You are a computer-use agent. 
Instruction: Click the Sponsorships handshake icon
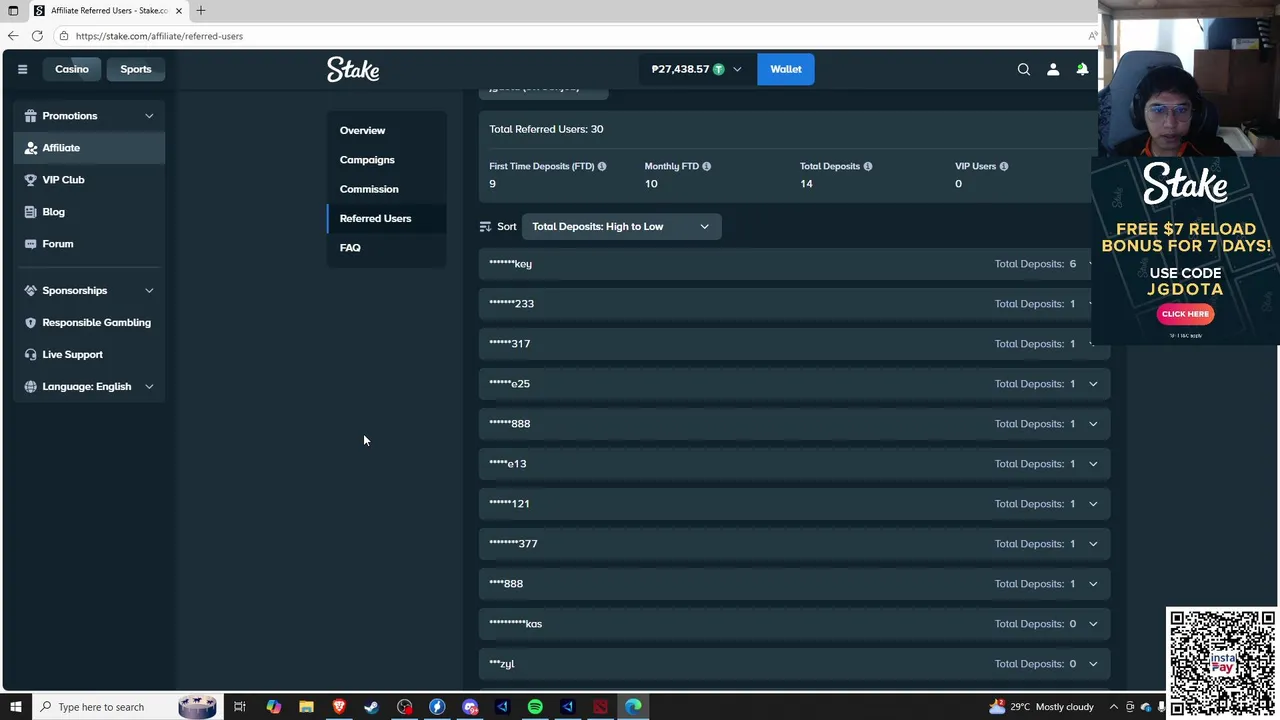[x=30, y=291]
